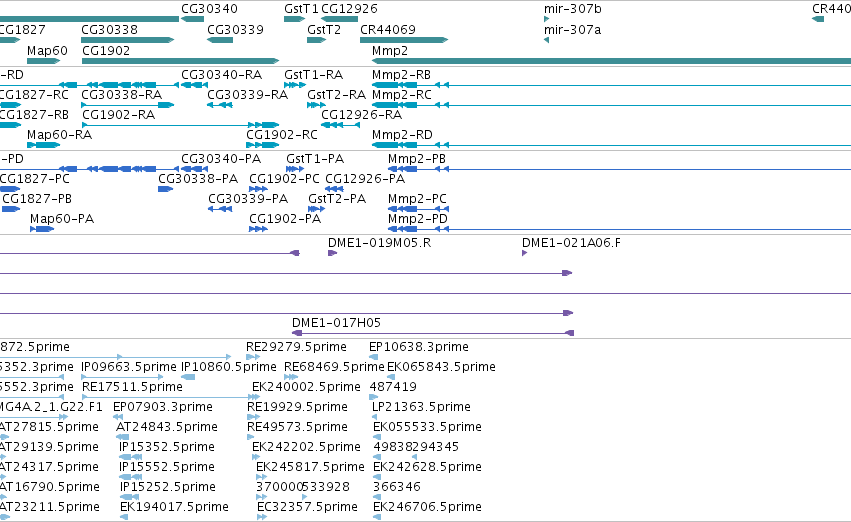Click the EK246706.5prime EST label
This screenshot has width=851, height=522.
427,508
